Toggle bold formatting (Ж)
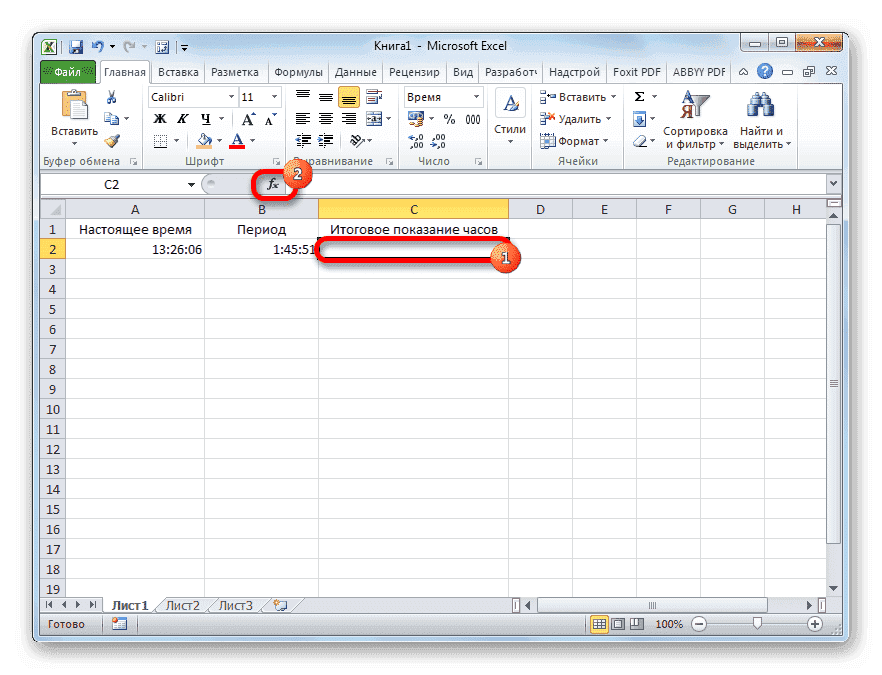The width and height of the screenshot is (882, 675). pos(160,119)
